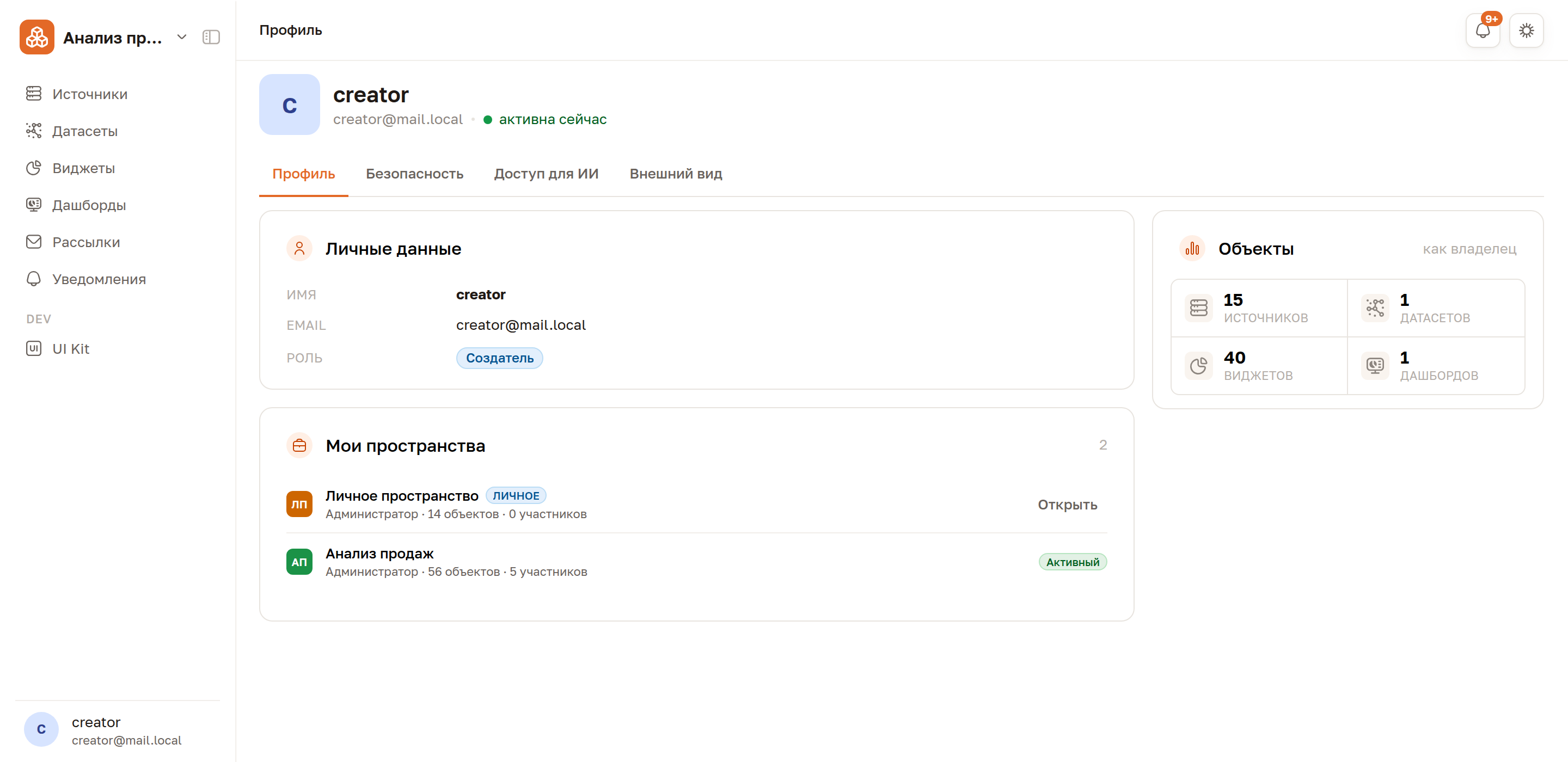Viewport: 1568px width, 762px height.
Task: Click the 40 Виджетов stat icon
Action: (1198, 366)
